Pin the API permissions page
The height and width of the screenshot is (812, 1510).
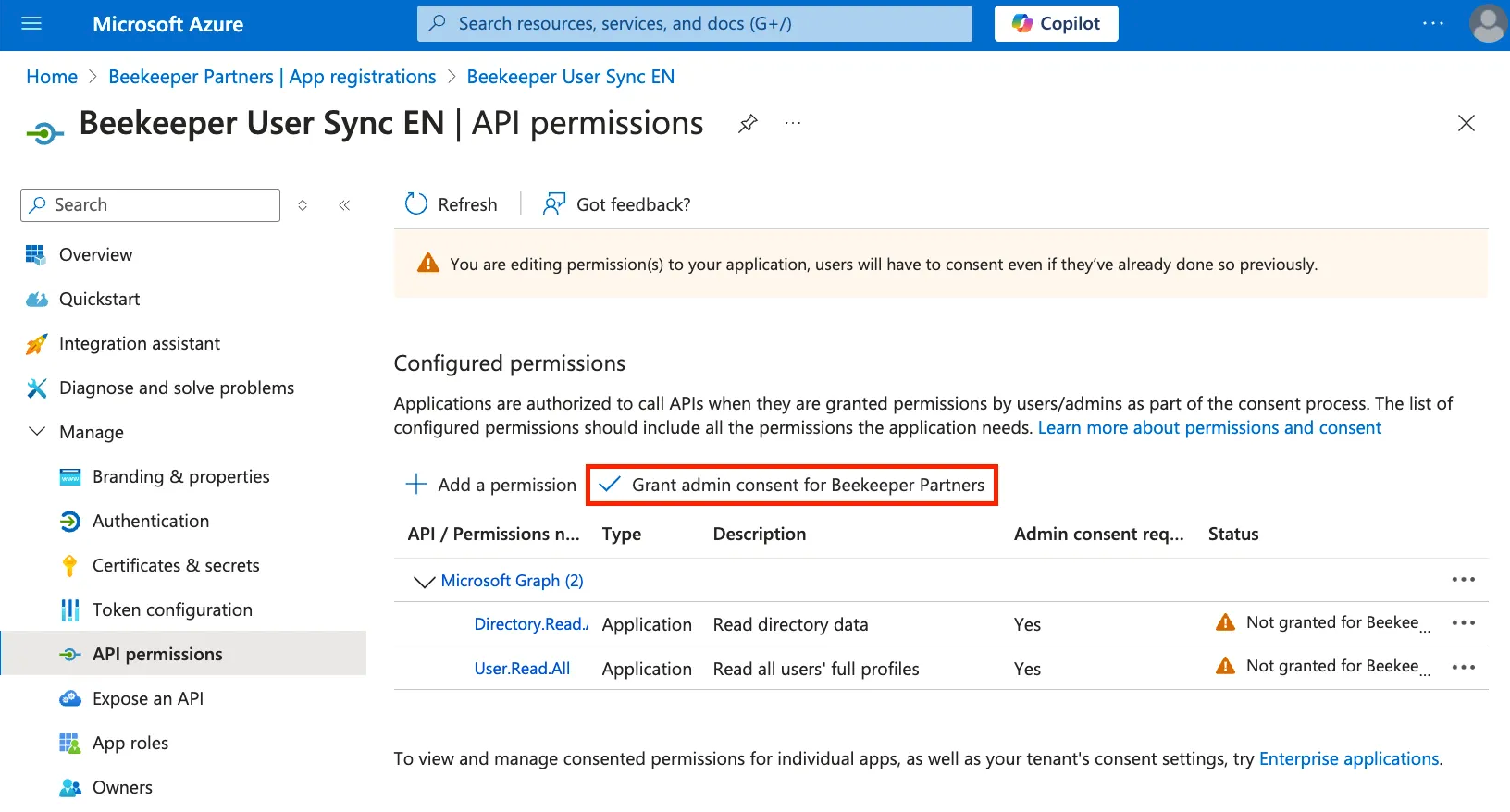pos(748,123)
